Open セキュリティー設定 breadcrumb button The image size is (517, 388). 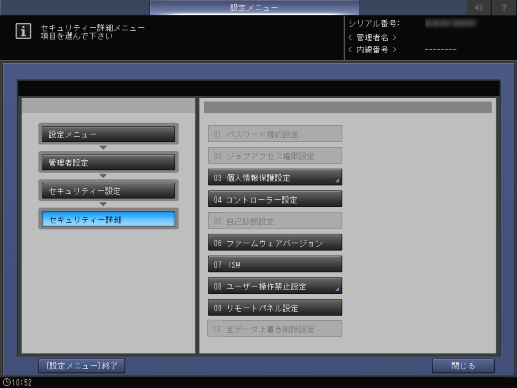(108, 191)
